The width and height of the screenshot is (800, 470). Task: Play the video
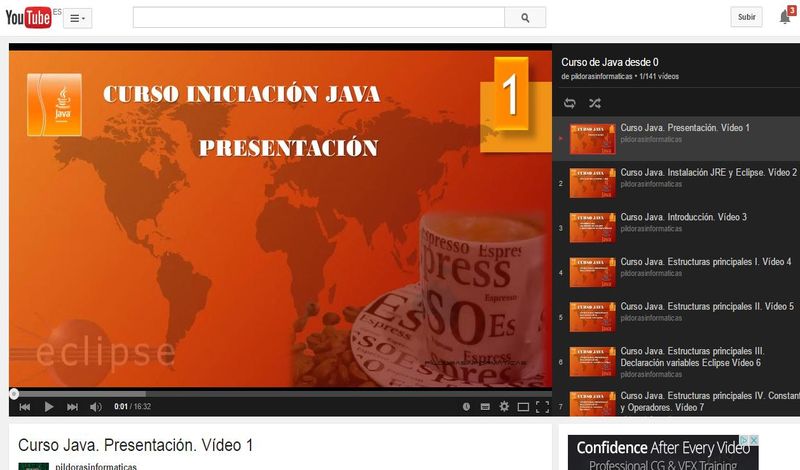pos(48,407)
